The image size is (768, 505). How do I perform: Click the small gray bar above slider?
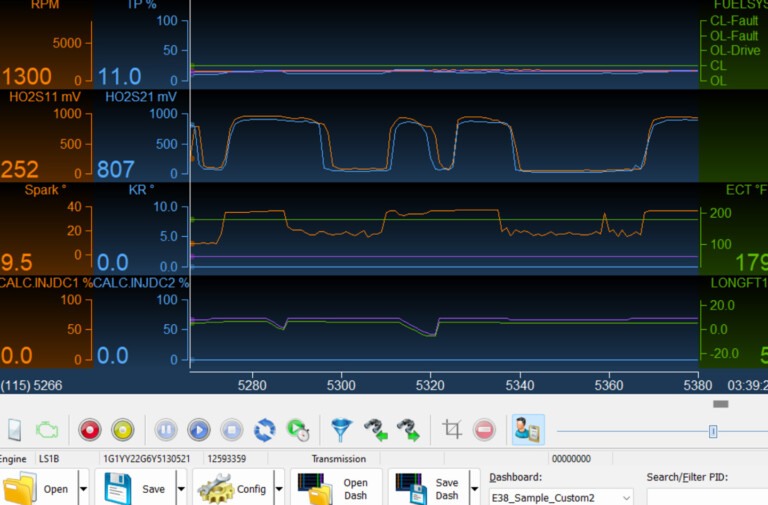pos(720,404)
